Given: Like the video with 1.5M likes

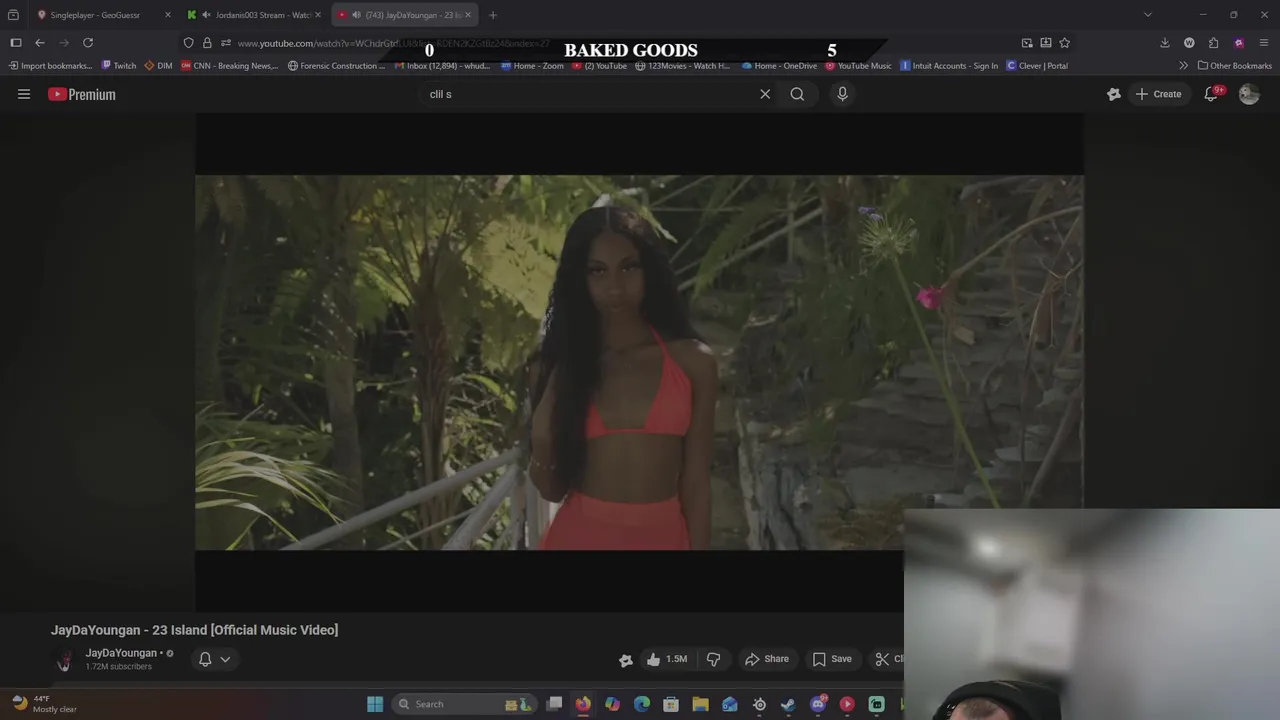Looking at the screenshot, I should point(666,659).
